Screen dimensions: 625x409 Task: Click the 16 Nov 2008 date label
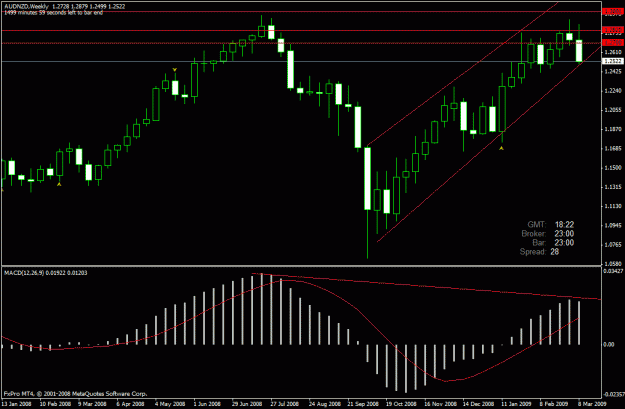click(x=440, y=404)
